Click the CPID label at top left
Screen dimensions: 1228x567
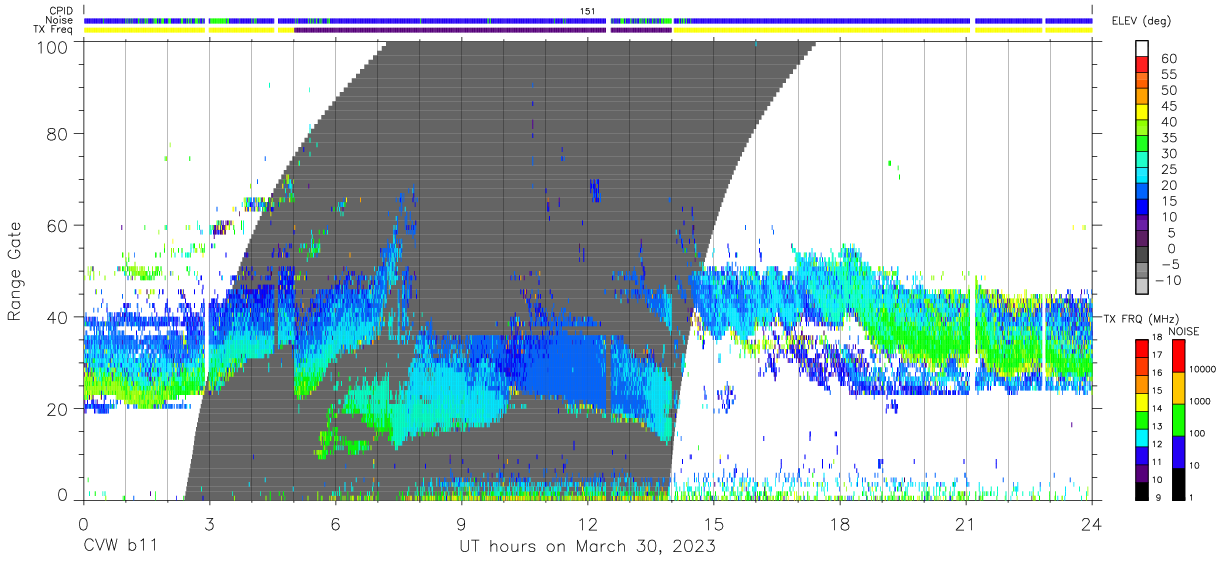click(59, 11)
